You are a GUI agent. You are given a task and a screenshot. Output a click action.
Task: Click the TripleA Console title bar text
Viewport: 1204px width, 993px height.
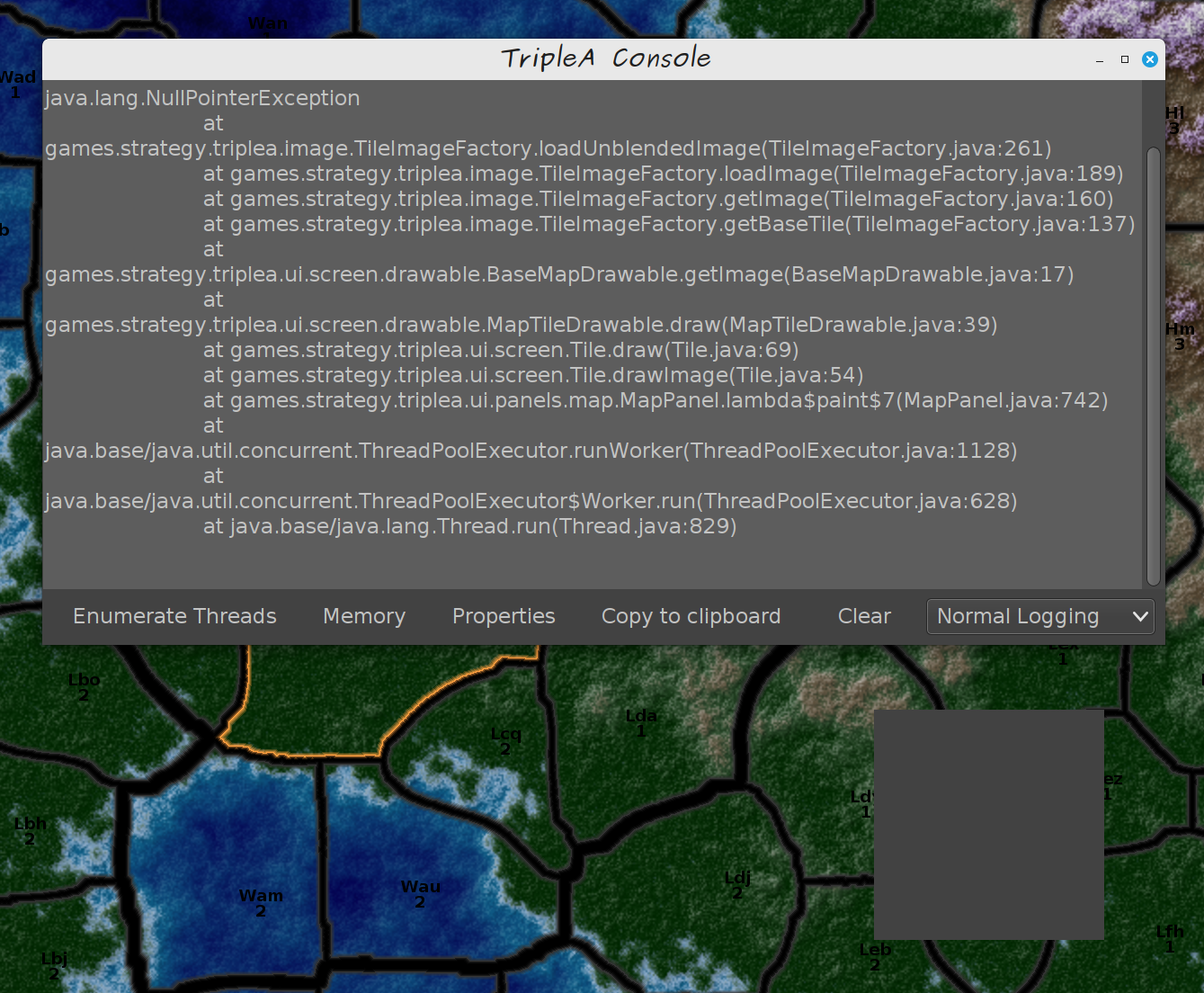[605, 58]
